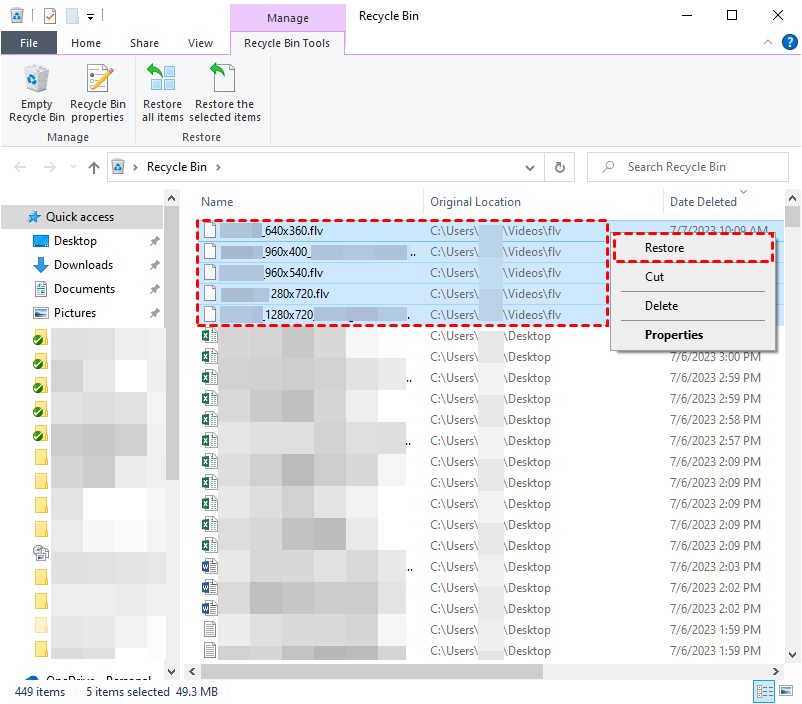
Task: Collapse the ribbon with the chevron
Action: coord(768,43)
